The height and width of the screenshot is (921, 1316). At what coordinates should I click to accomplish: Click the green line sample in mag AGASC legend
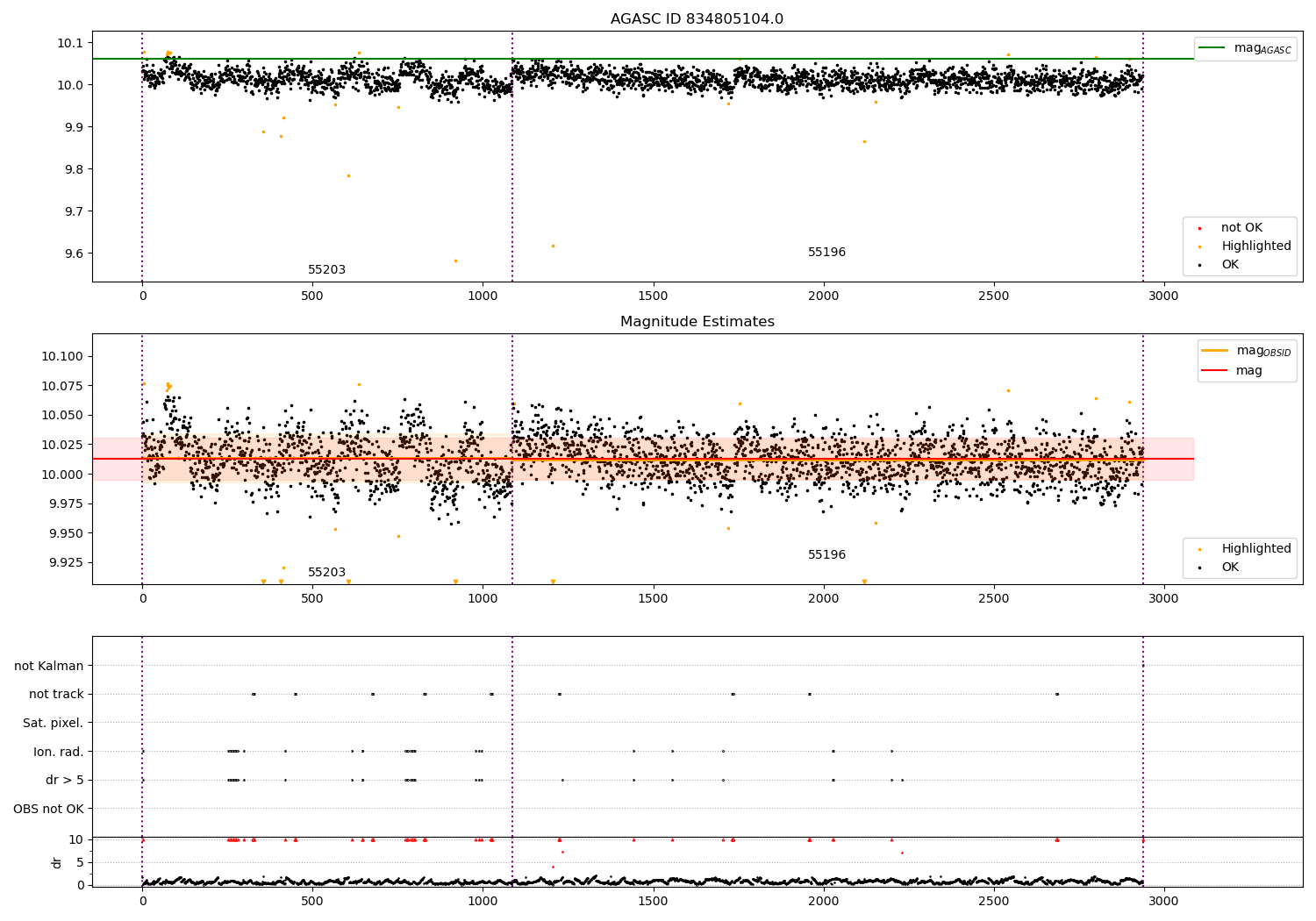tap(1212, 48)
